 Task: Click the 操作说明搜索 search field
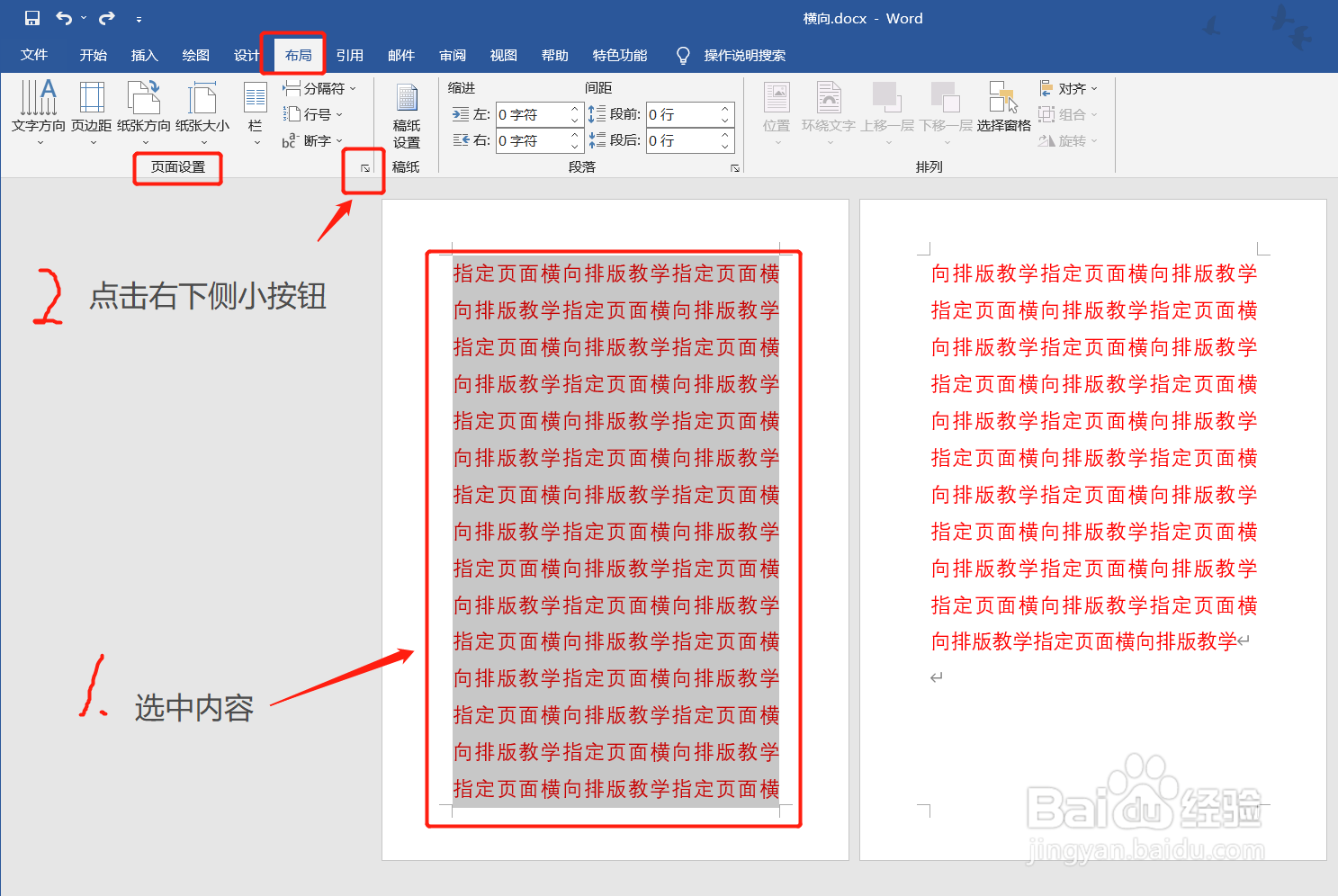pos(745,55)
